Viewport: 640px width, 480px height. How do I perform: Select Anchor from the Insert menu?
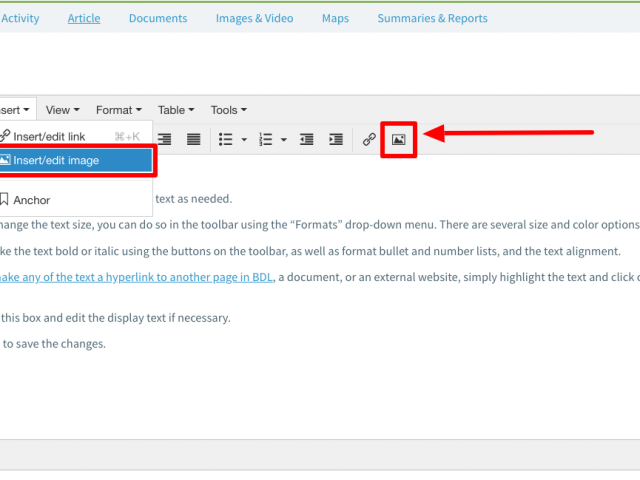tap(31, 200)
